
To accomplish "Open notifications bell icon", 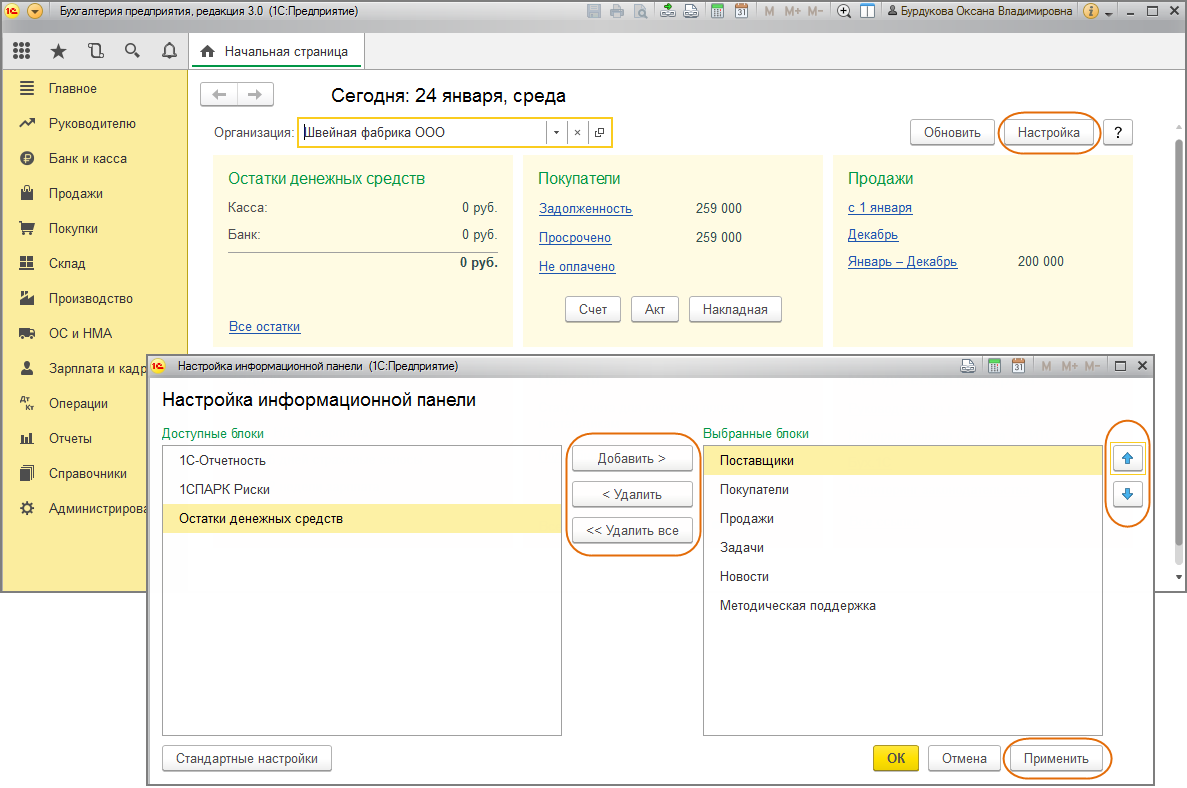I will [168, 51].
